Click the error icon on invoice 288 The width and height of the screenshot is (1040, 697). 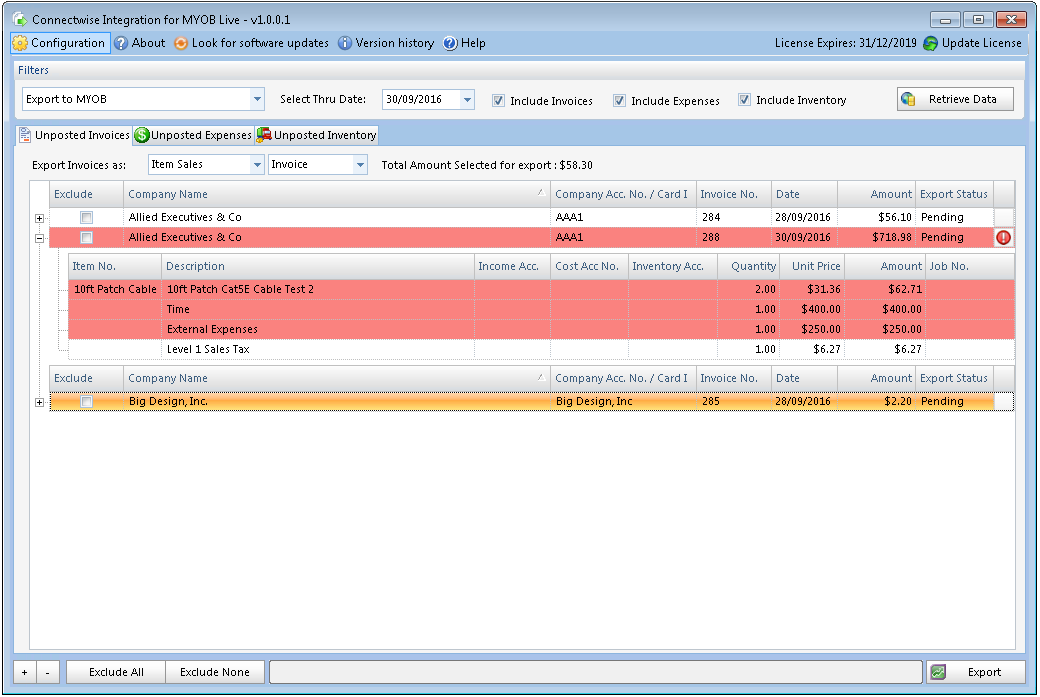click(1005, 237)
